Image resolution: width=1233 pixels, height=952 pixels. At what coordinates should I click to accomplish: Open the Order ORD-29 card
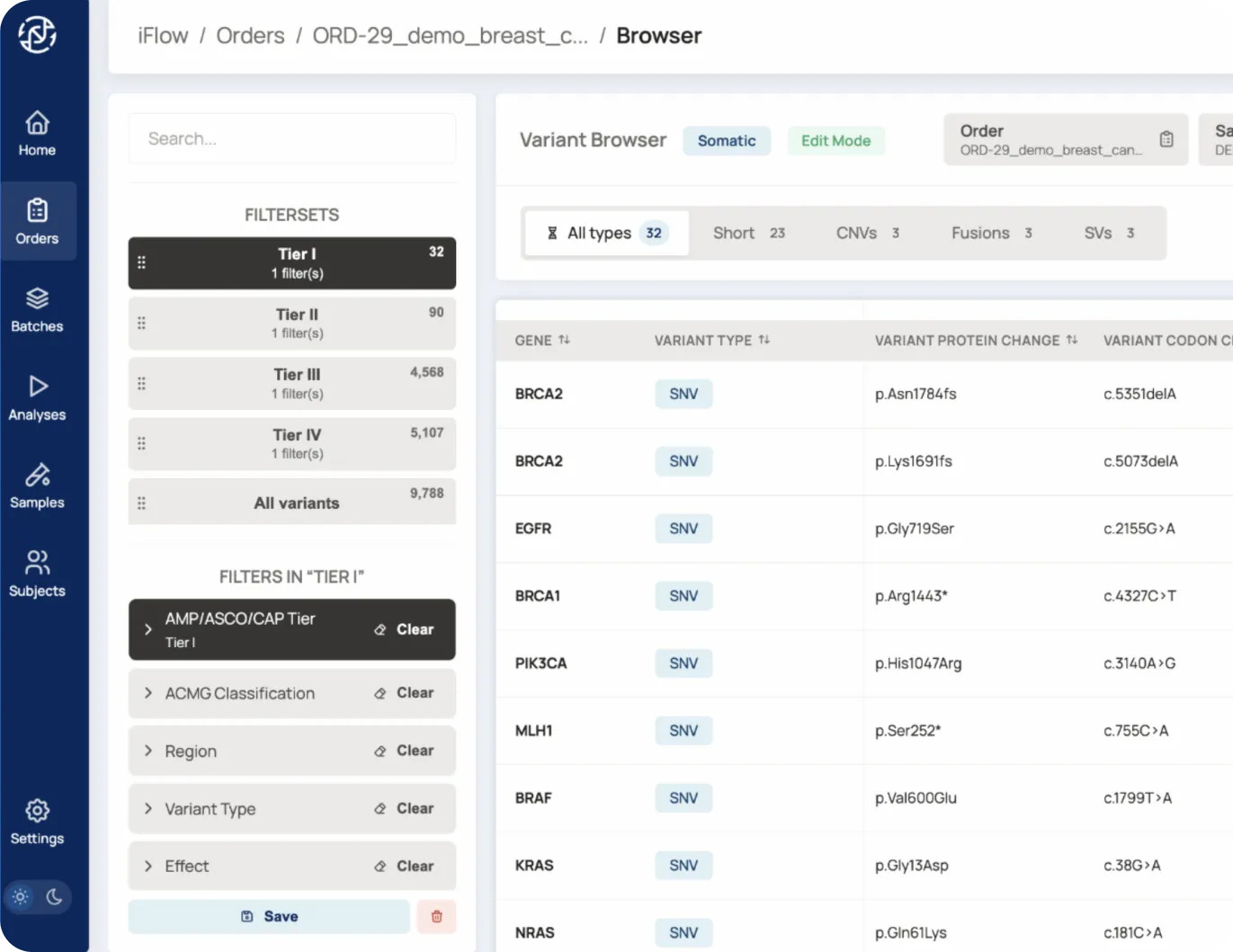(x=1066, y=139)
